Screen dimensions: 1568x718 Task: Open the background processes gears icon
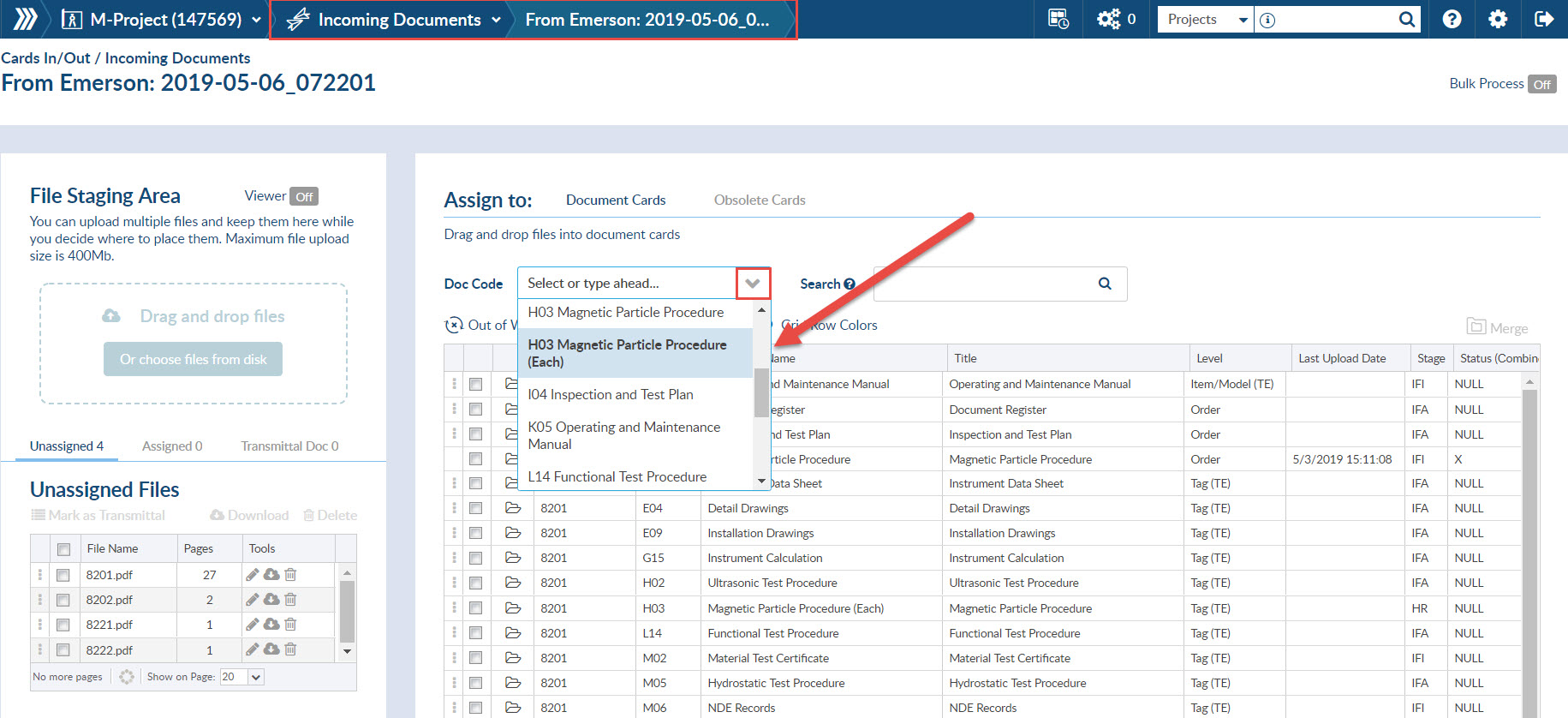(1109, 19)
